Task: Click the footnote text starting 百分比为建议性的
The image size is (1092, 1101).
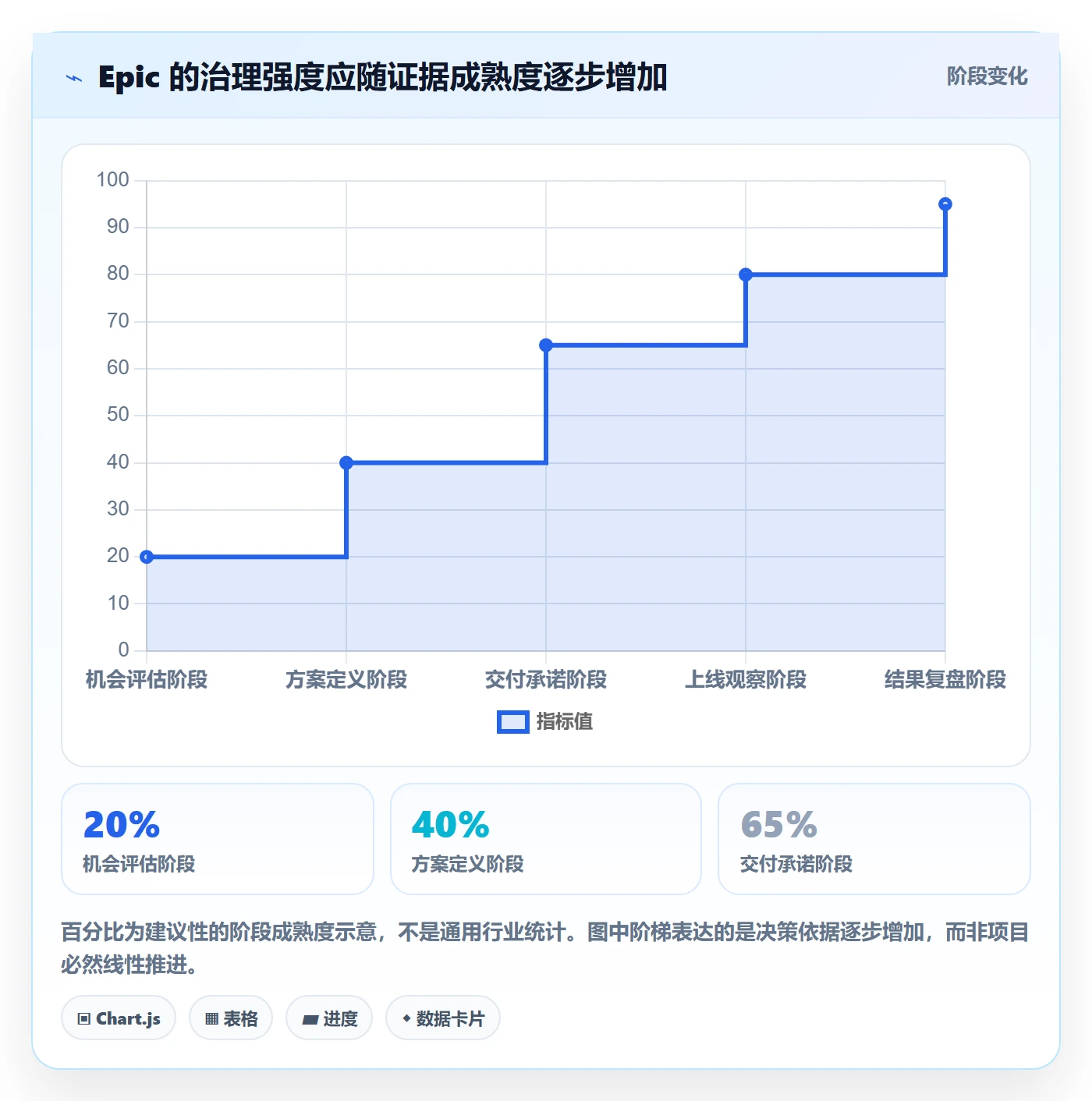Action: (x=545, y=948)
